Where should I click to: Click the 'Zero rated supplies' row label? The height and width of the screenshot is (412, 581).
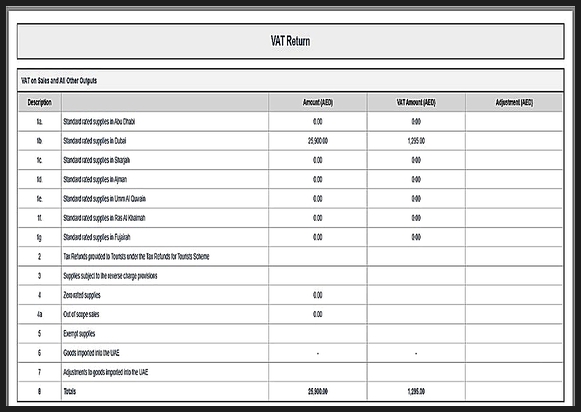click(x=82, y=295)
